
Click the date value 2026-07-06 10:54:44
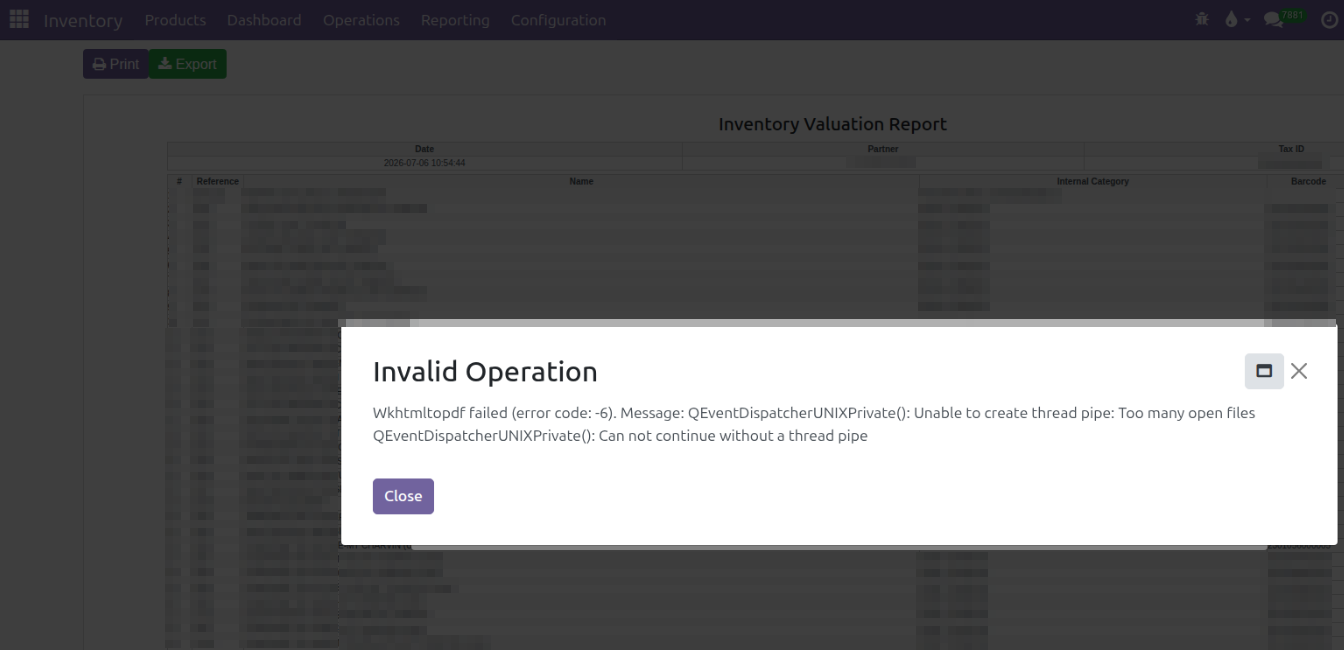point(424,162)
